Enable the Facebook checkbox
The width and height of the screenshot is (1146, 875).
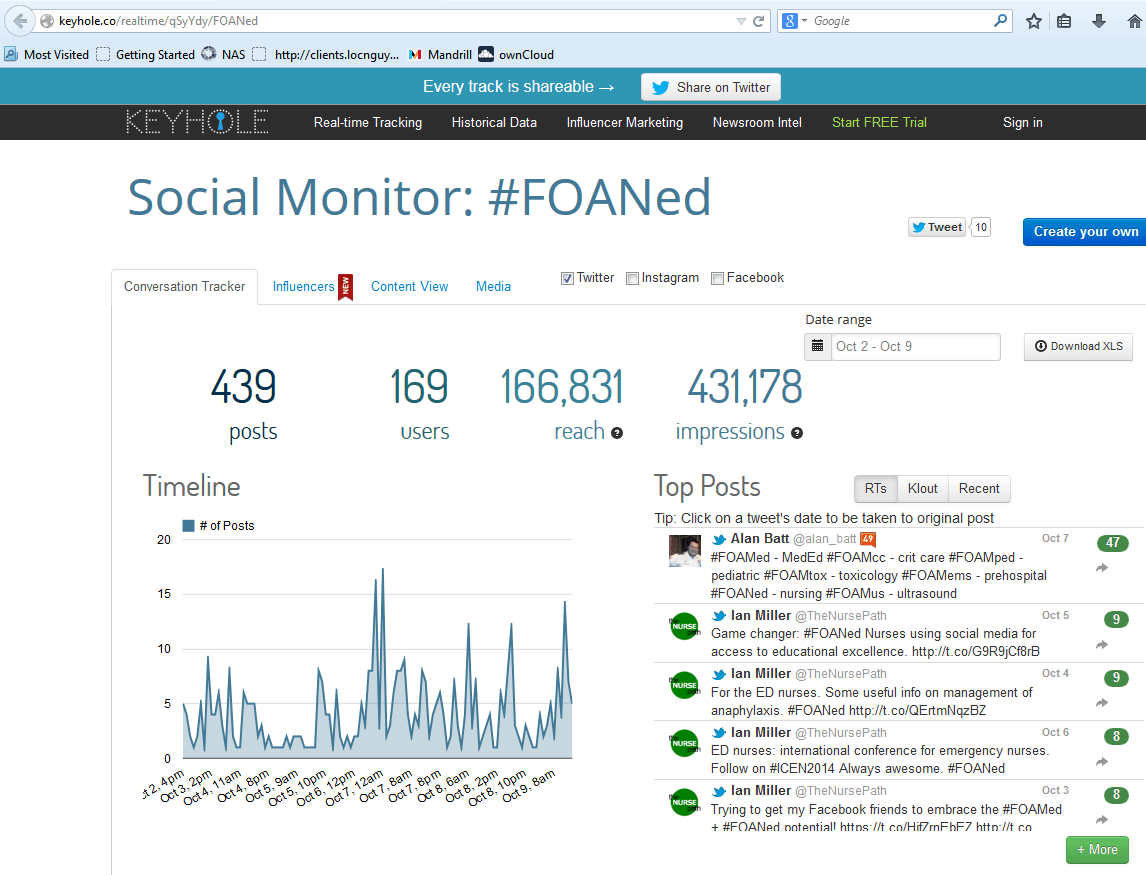(717, 278)
